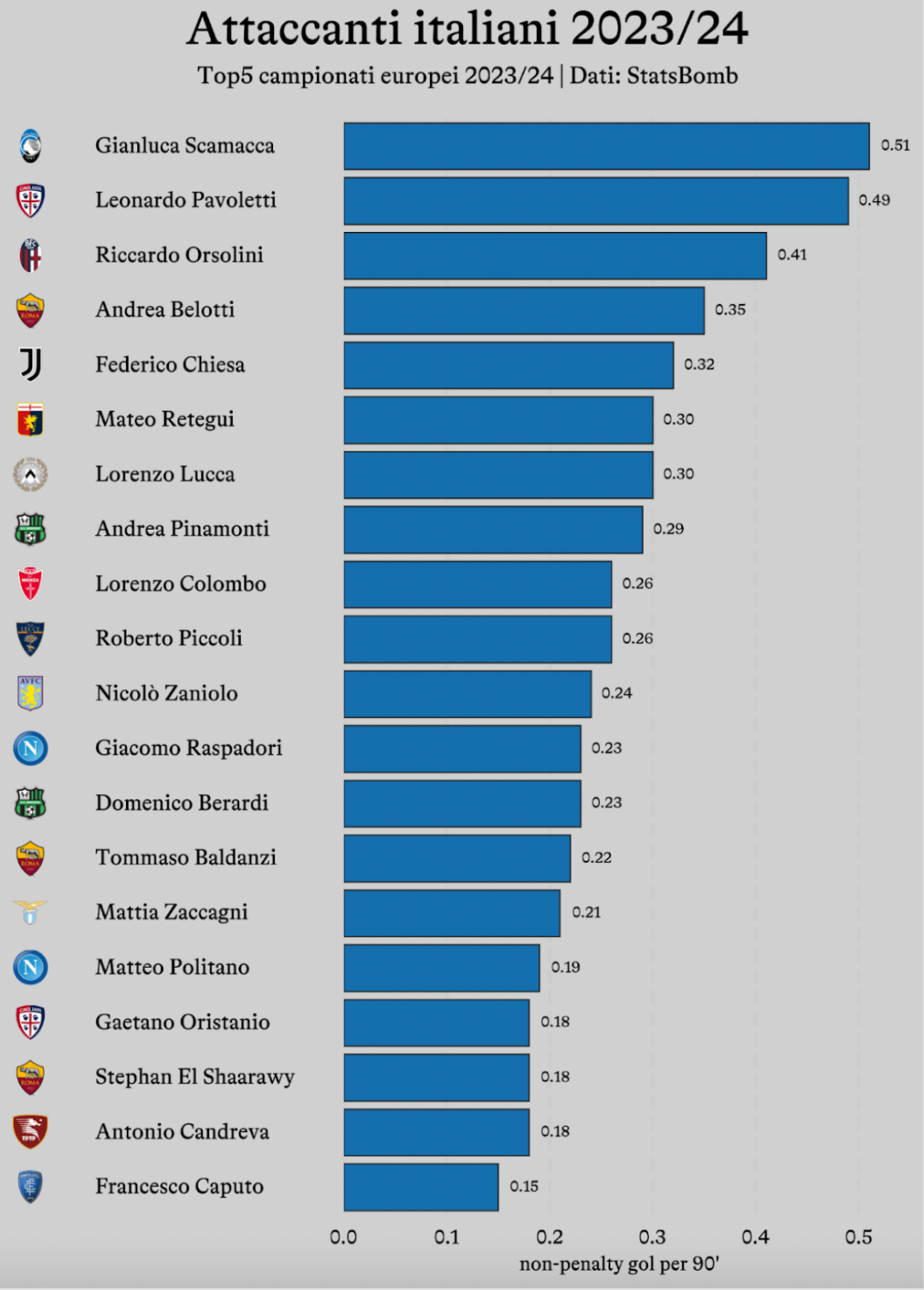Click the Empoli badge beside Francesco Caputo
Screen dimensions: 924x1290
30,1187
